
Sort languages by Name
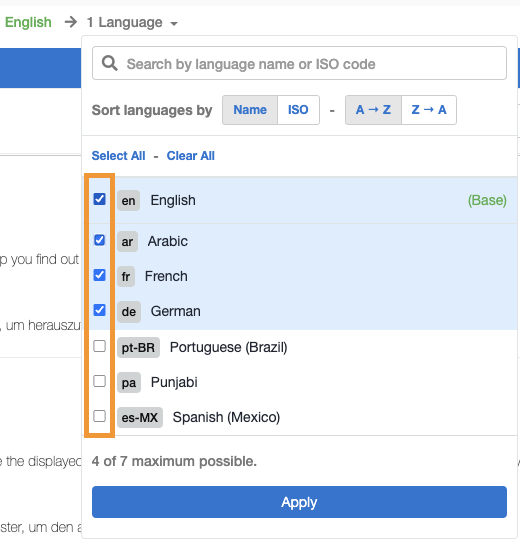click(x=250, y=110)
